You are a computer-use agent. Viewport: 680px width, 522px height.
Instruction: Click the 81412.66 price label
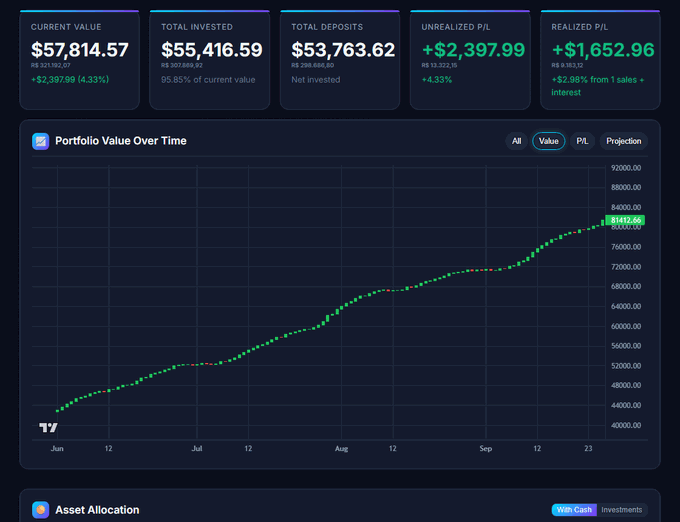[625, 220]
